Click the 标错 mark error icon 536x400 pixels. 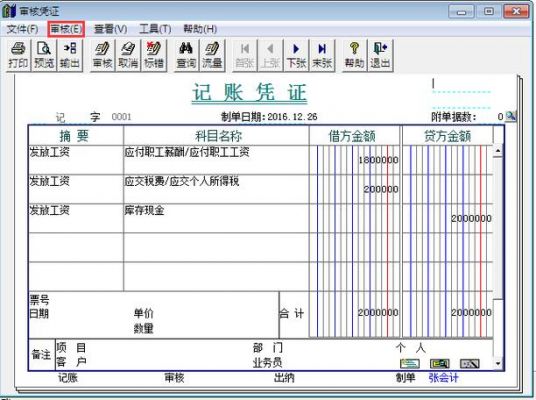[153, 55]
